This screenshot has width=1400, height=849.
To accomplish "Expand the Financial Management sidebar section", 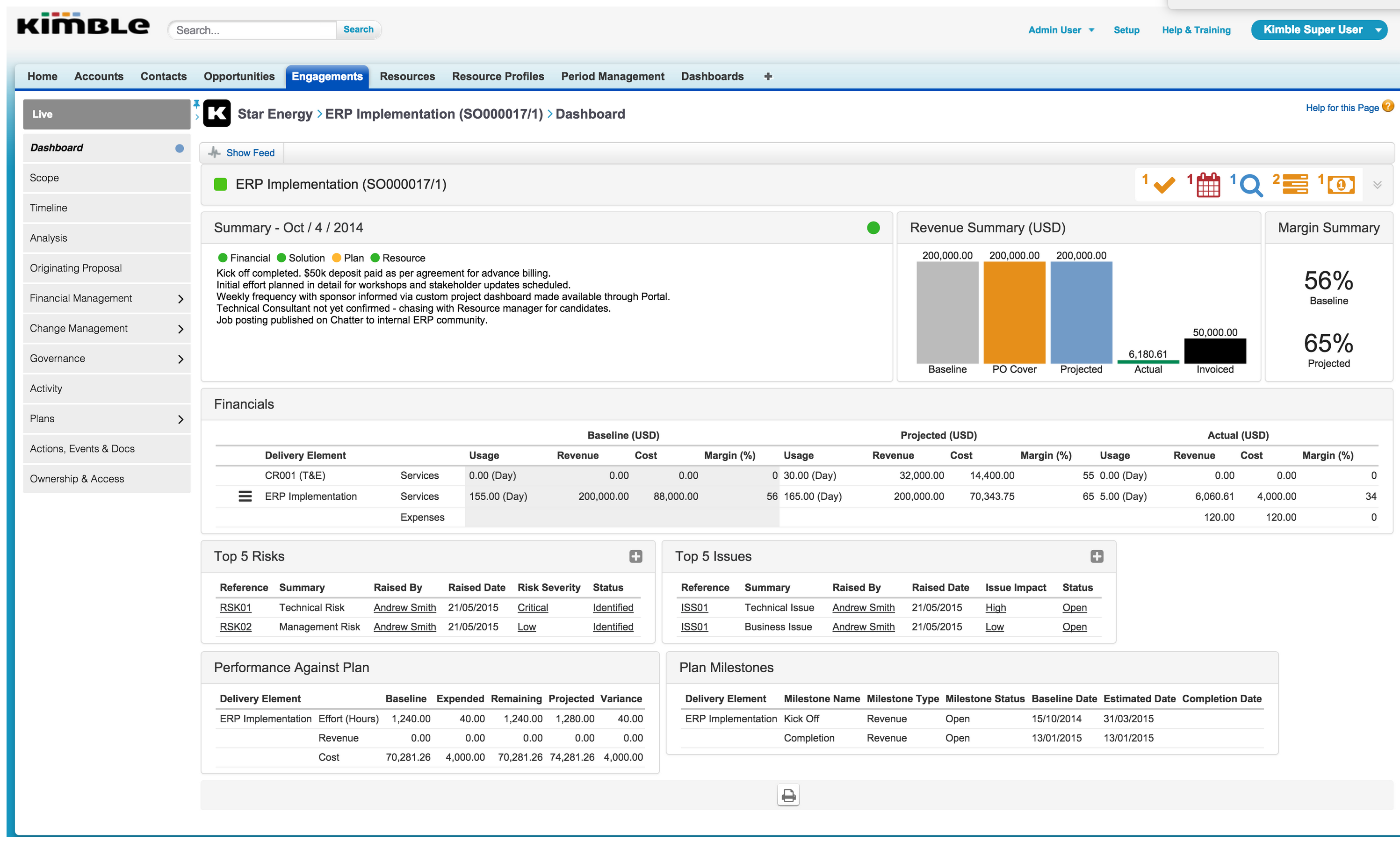I will pyautogui.click(x=180, y=299).
